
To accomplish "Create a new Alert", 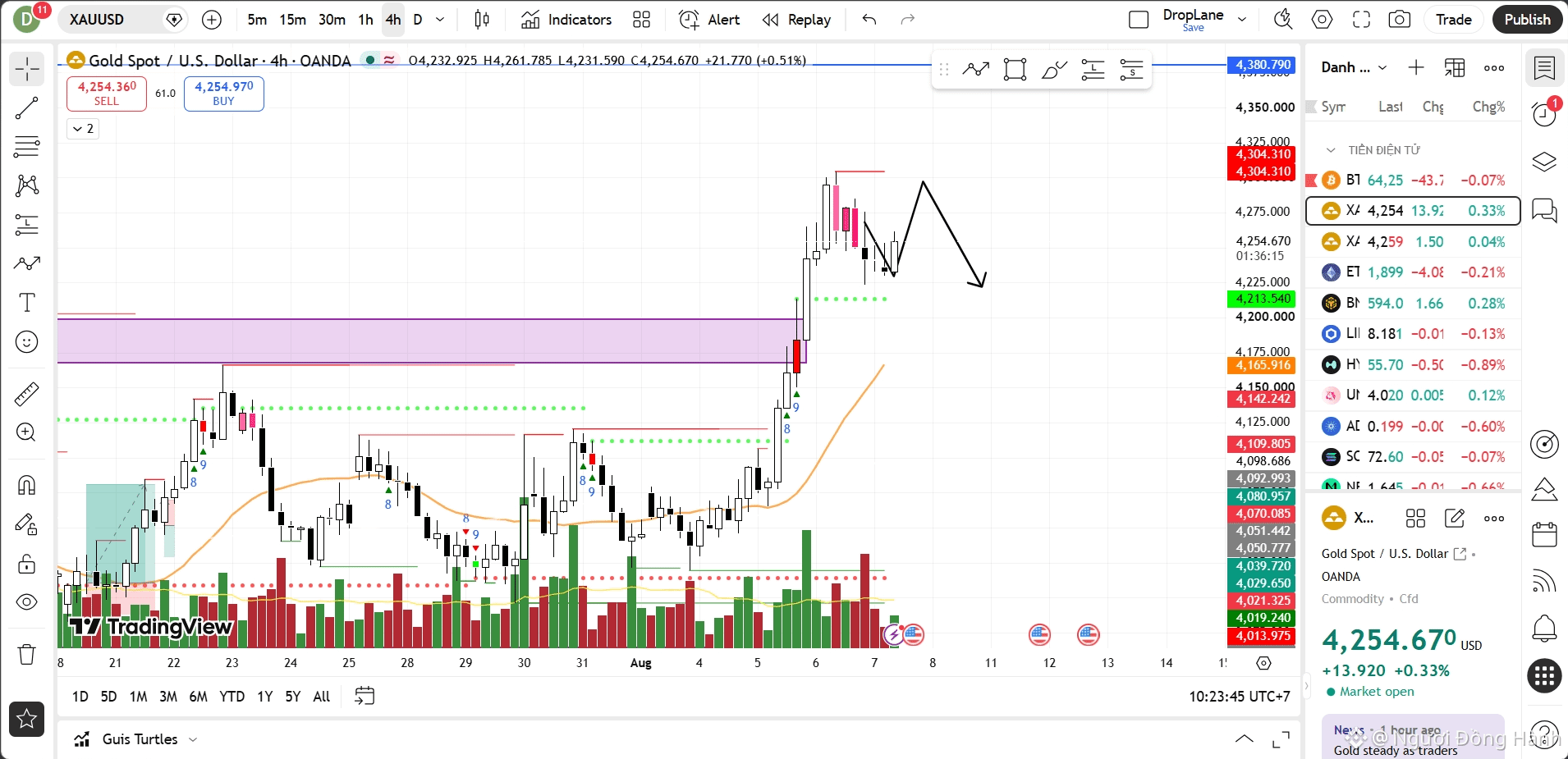I will (x=709, y=20).
